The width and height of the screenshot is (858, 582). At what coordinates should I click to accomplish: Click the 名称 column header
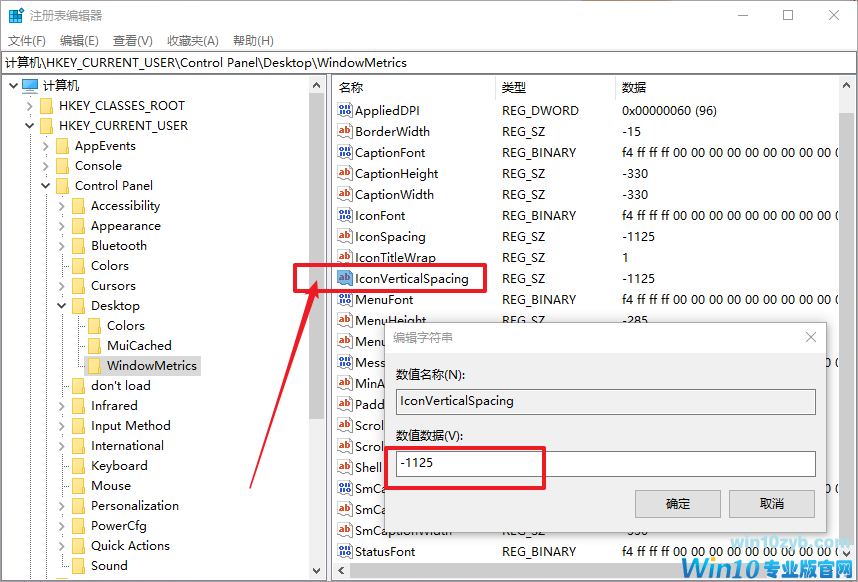[x=414, y=88]
